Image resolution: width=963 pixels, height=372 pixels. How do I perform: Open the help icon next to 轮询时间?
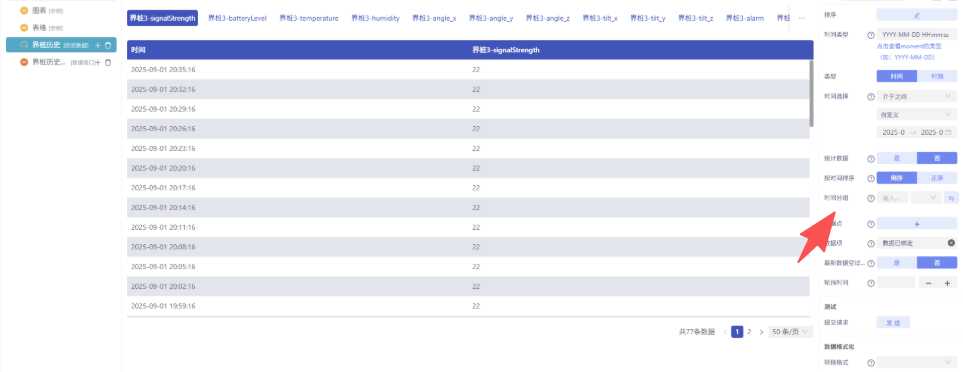point(871,283)
